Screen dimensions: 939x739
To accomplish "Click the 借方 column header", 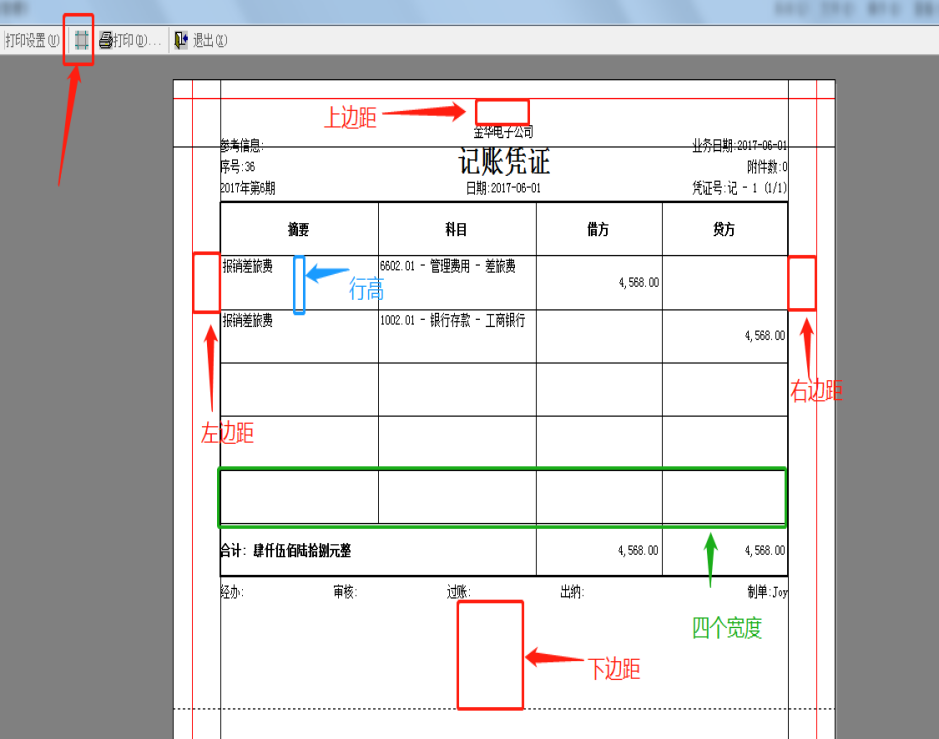I will (x=598, y=229).
